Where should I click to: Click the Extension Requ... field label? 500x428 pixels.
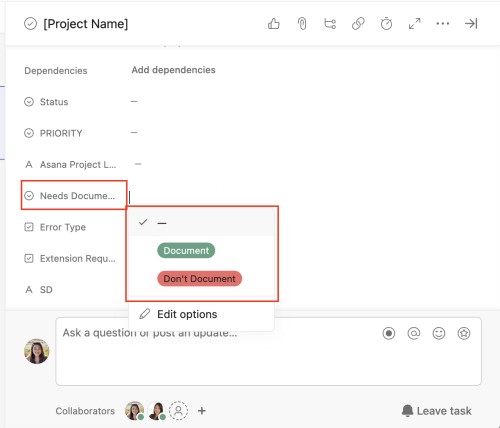tap(78, 259)
